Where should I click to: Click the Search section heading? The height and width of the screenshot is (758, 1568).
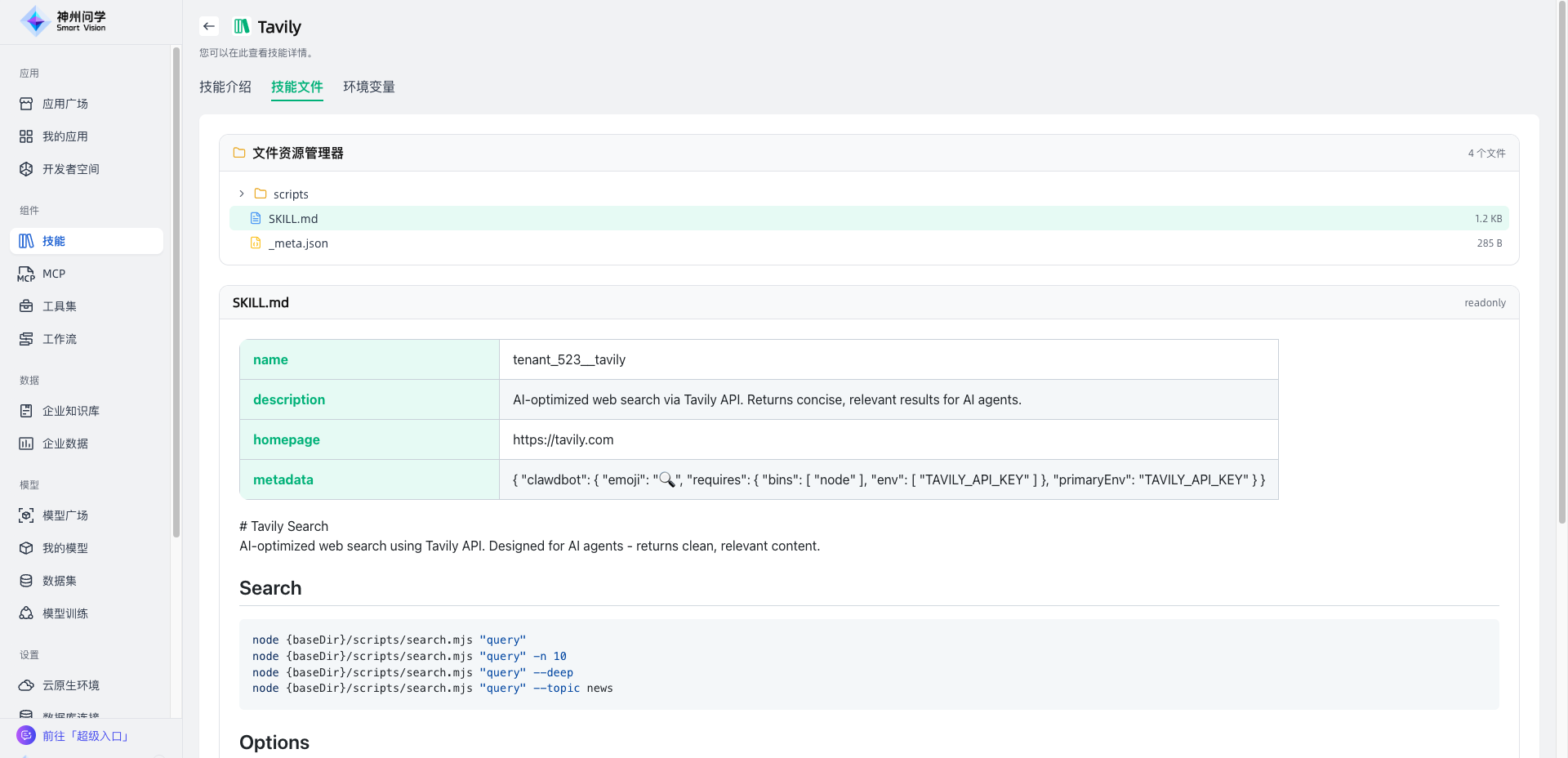(270, 588)
